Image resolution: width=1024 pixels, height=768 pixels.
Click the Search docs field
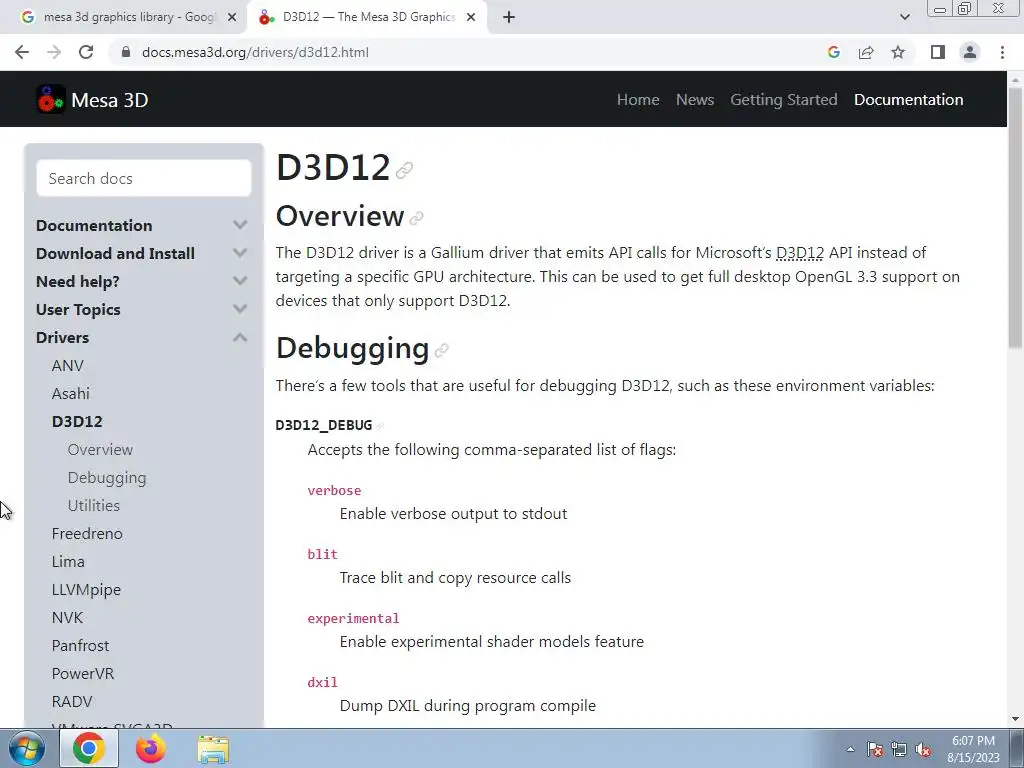144,178
